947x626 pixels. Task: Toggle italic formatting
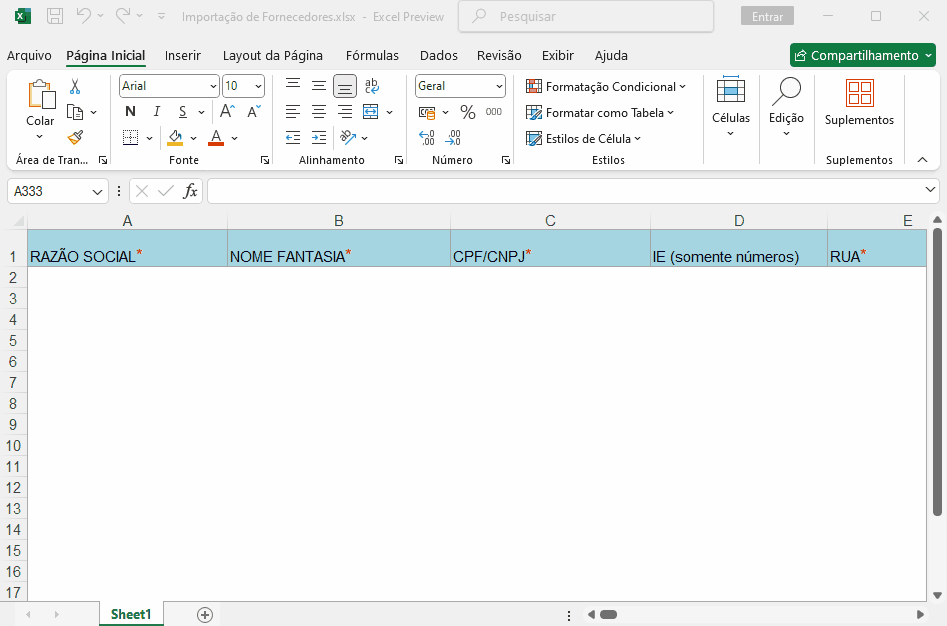click(156, 112)
